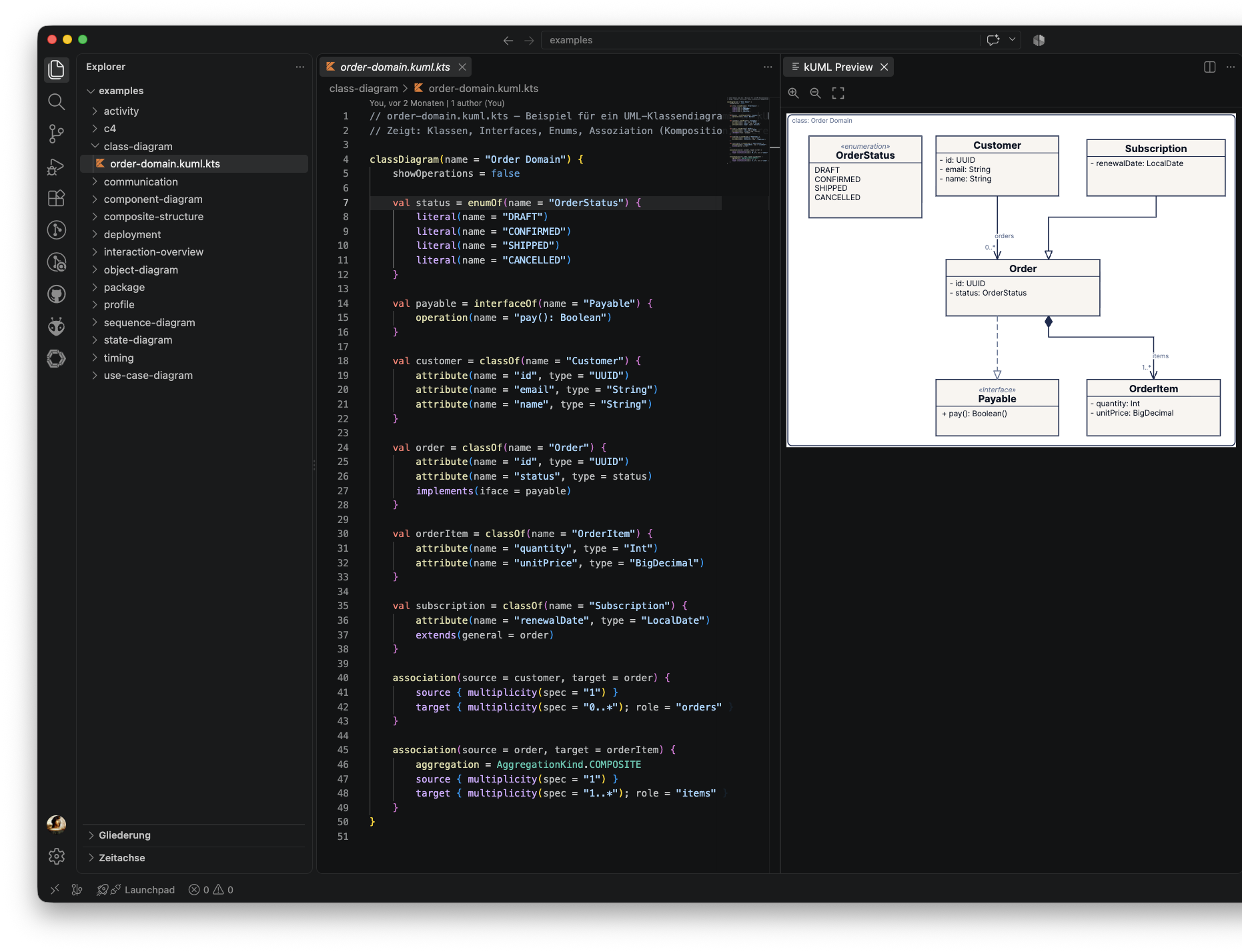
Task: Open the Search view in activity bar
Action: tap(57, 101)
